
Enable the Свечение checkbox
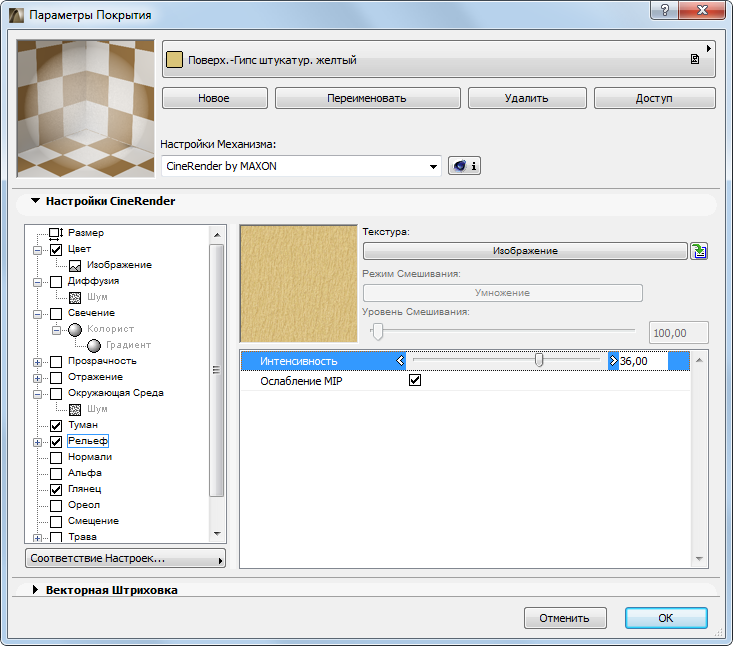[56, 314]
